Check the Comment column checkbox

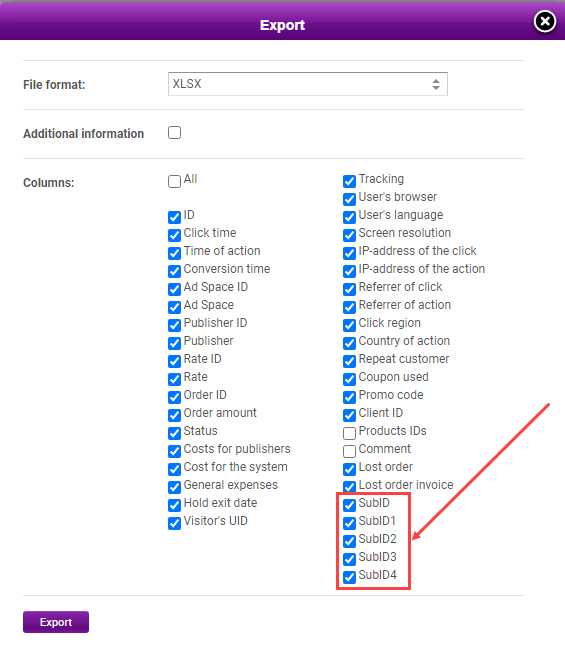click(x=349, y=451)
